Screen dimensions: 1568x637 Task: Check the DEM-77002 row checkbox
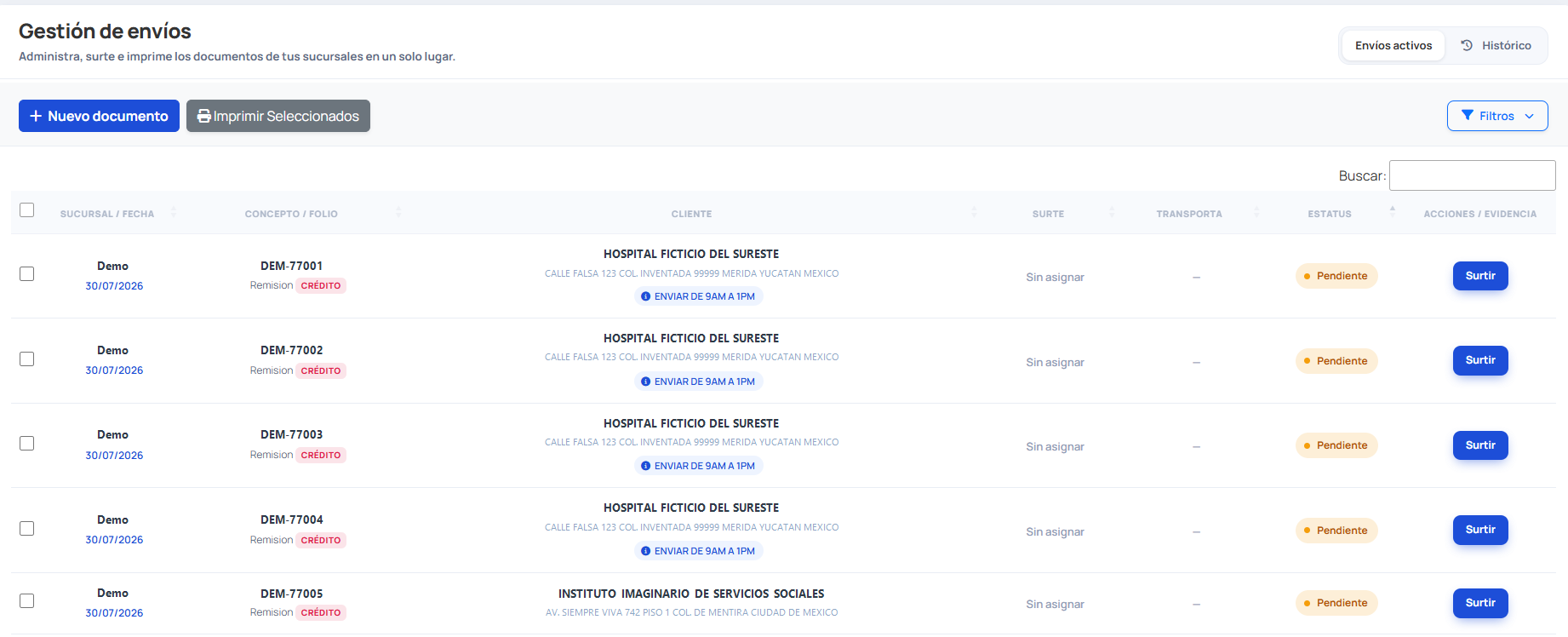coord(27,359)
